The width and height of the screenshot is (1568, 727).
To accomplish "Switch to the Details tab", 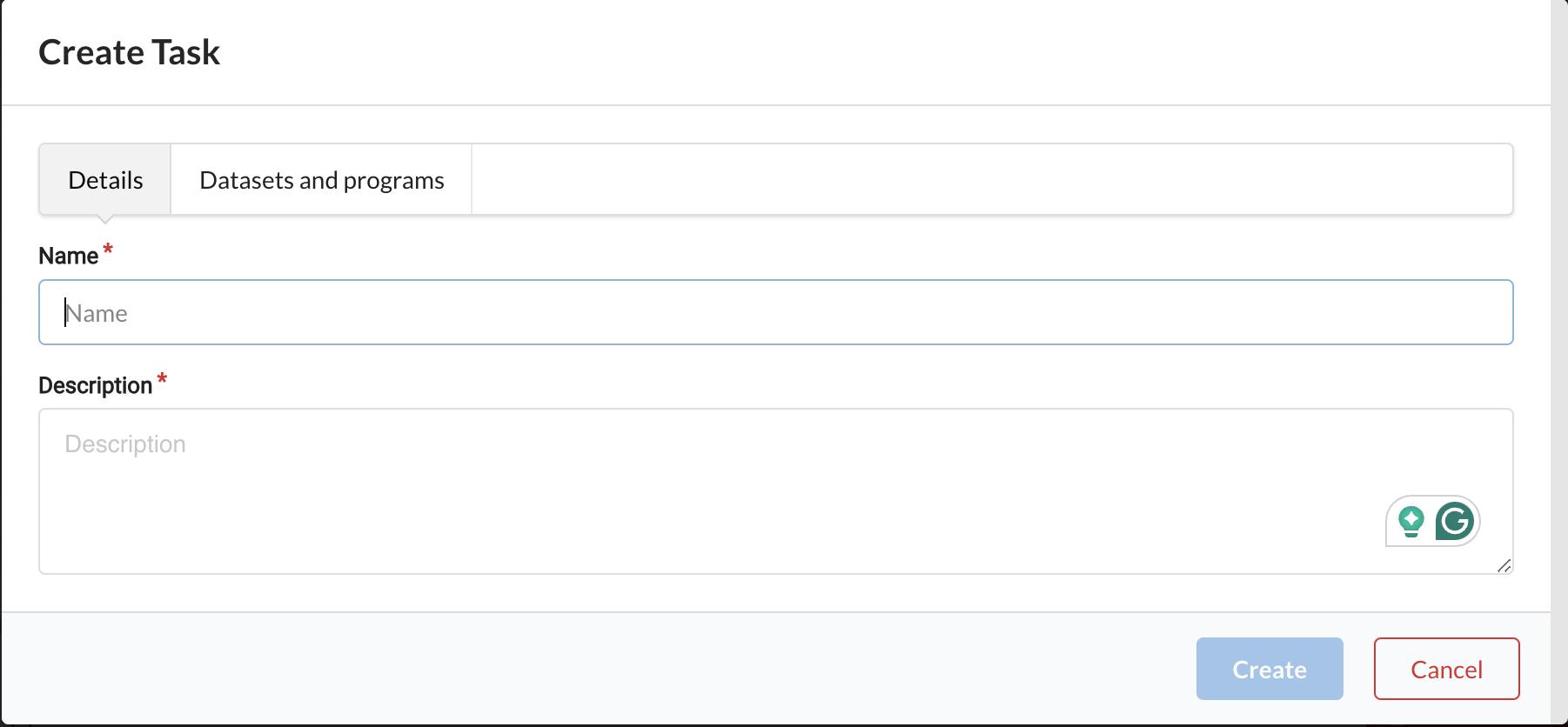I will [105, 180].
